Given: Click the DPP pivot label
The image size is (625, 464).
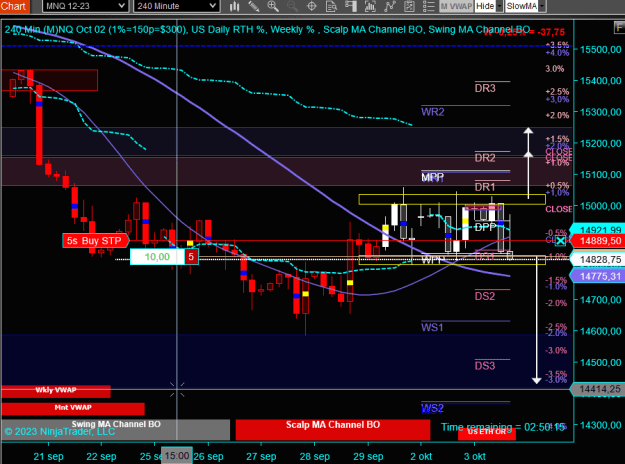Looking at the screenshot, I should point(485,228).
